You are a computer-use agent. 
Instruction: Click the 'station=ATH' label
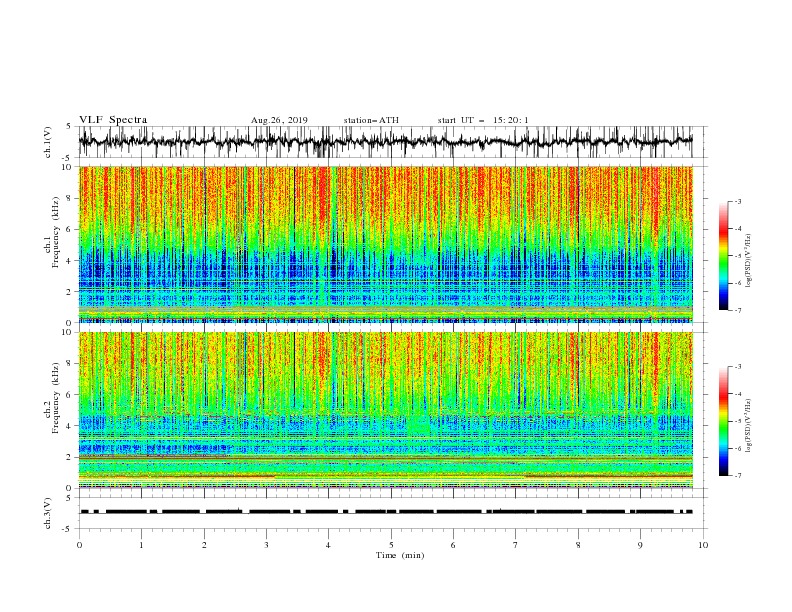point(371,120)
